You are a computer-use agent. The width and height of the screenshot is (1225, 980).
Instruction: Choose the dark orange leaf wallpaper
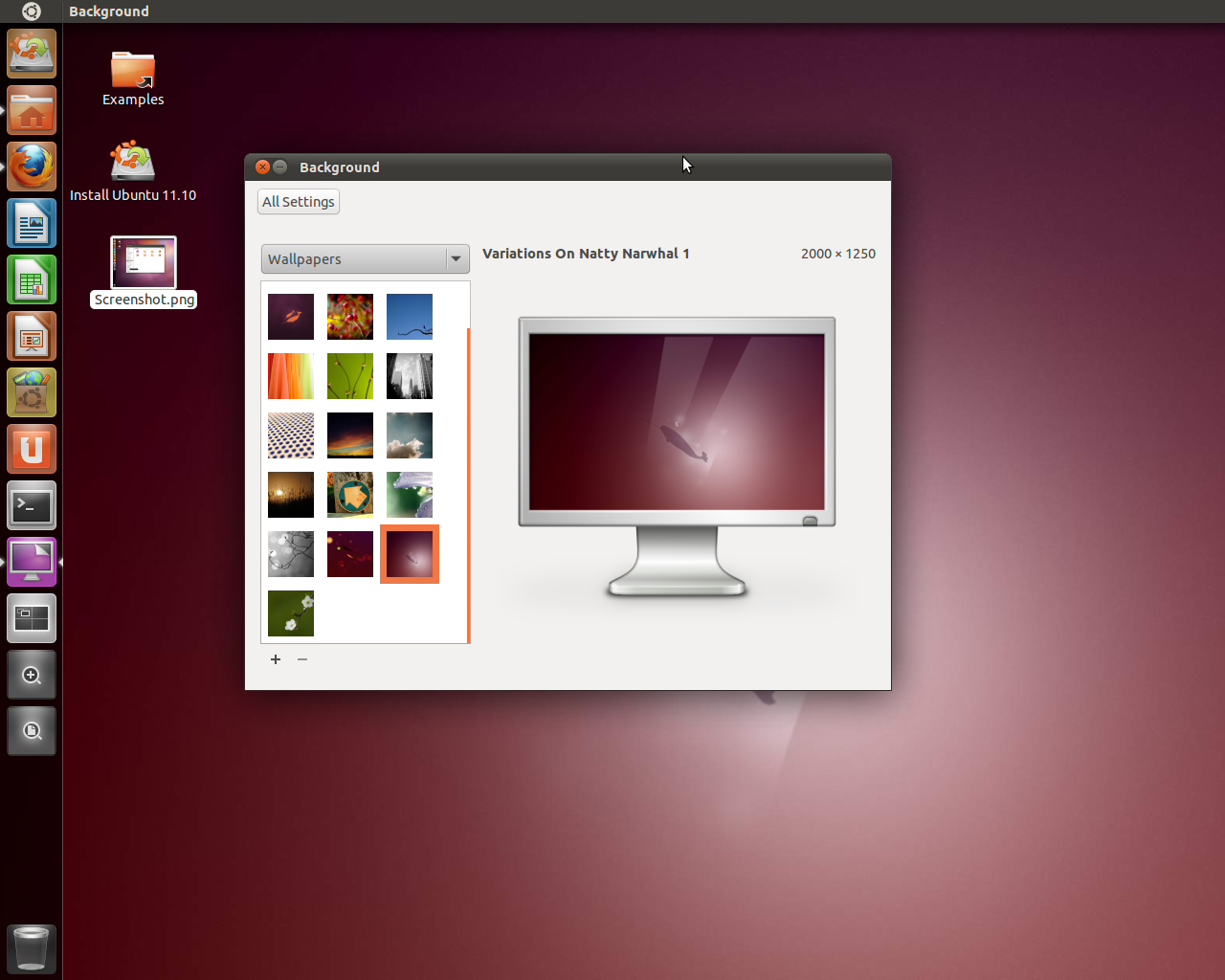click(x=291, y=317)
